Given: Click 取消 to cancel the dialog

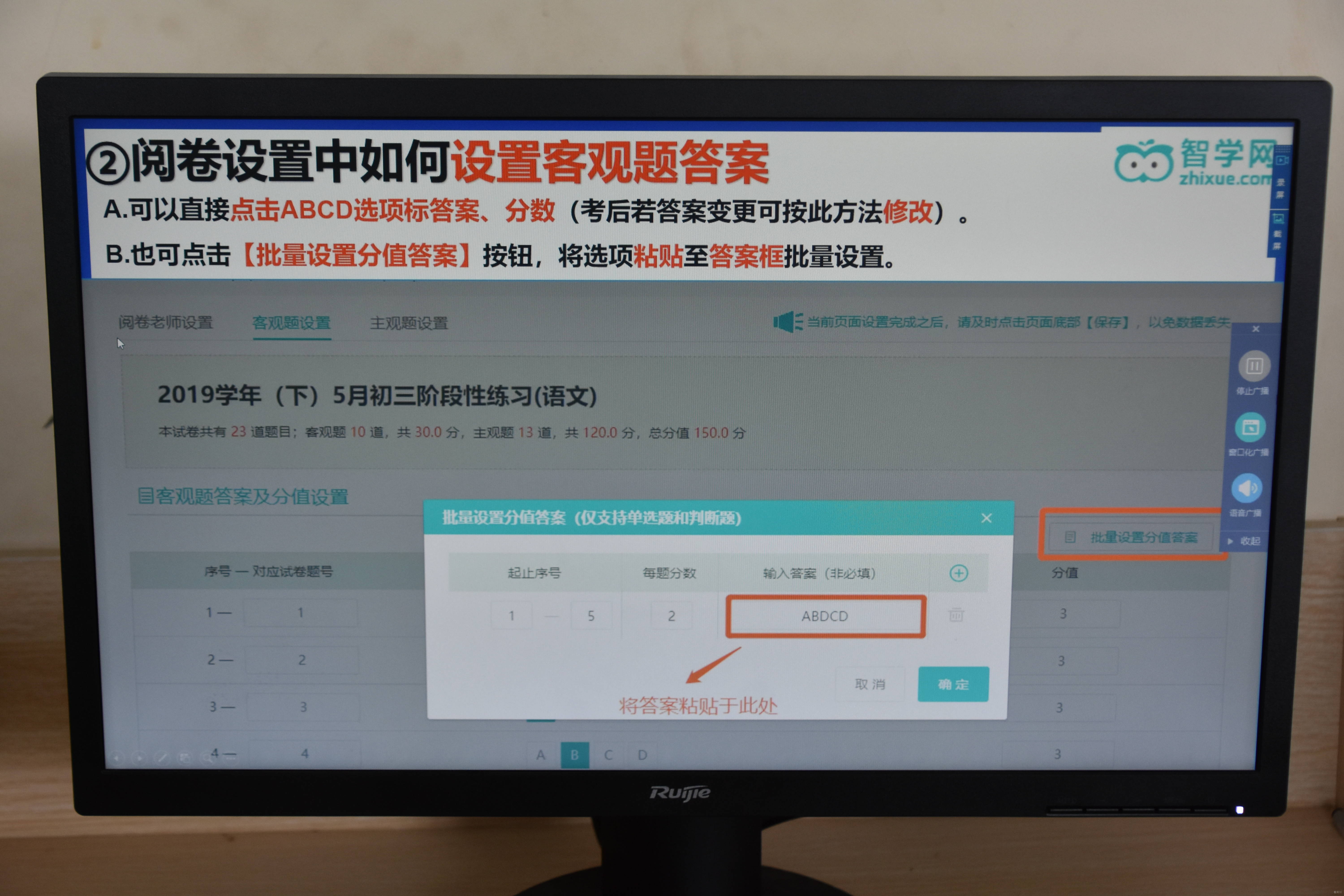Looking at the screenshot, I should coord(870,684).
